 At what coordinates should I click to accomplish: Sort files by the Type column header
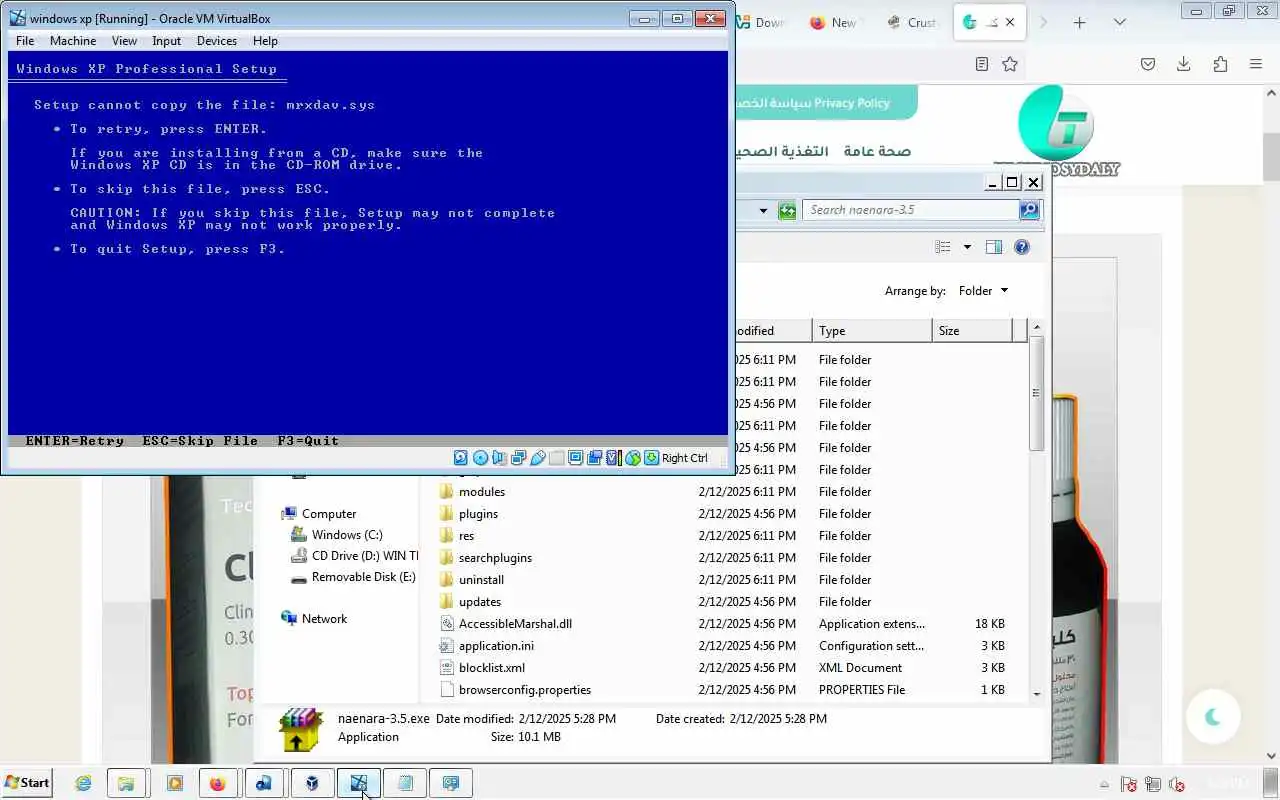pyautogui.click(x=872, y=330)
